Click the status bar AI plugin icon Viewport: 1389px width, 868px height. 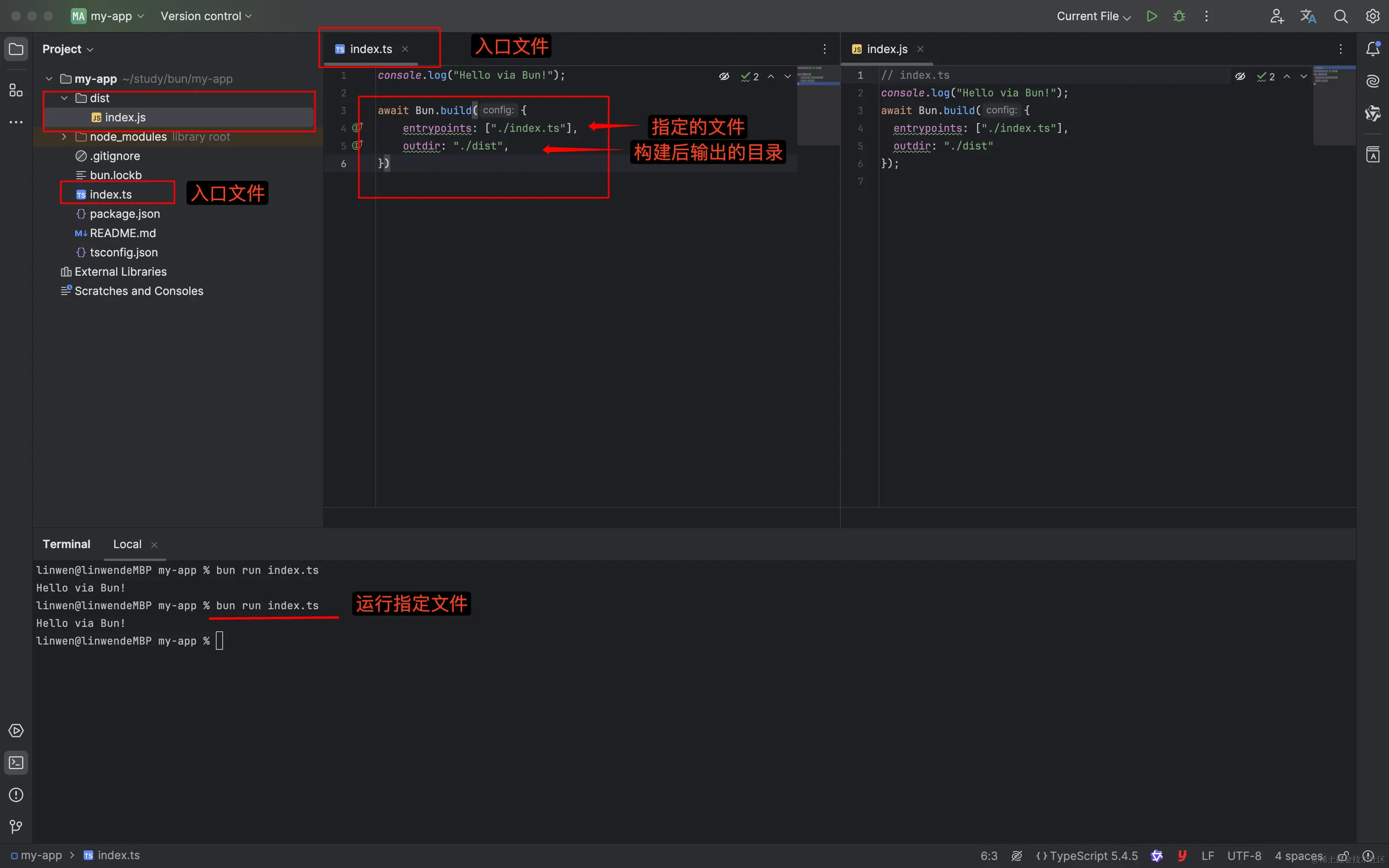point(1157,856)
